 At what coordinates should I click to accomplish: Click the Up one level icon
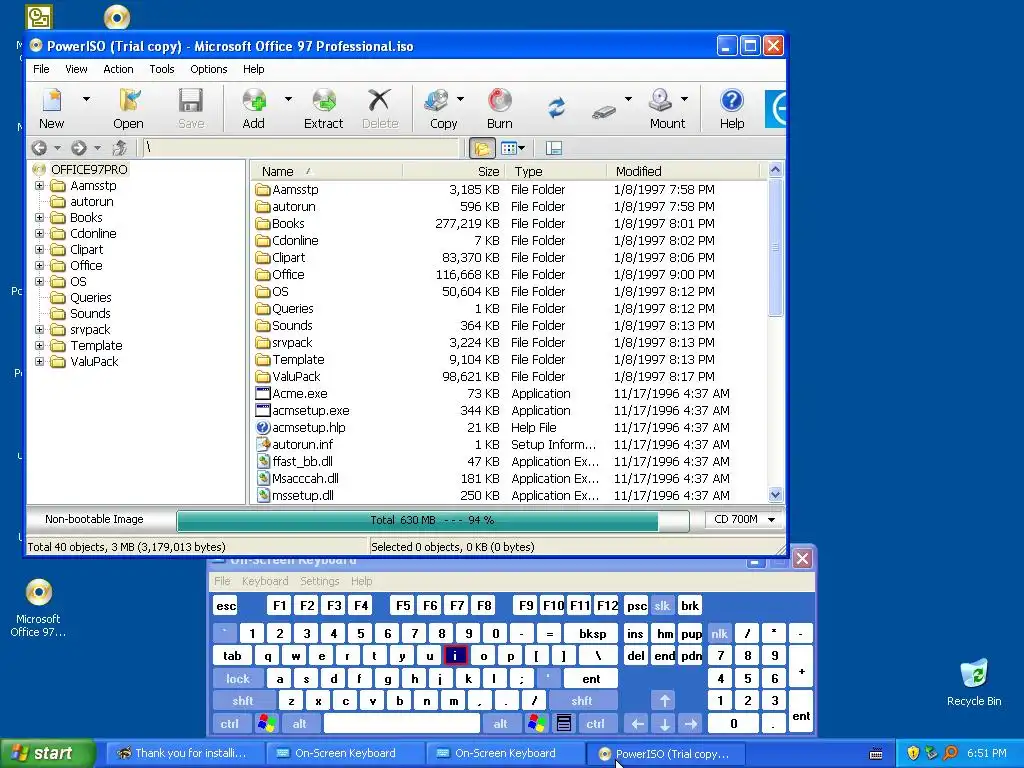(120, 148)
